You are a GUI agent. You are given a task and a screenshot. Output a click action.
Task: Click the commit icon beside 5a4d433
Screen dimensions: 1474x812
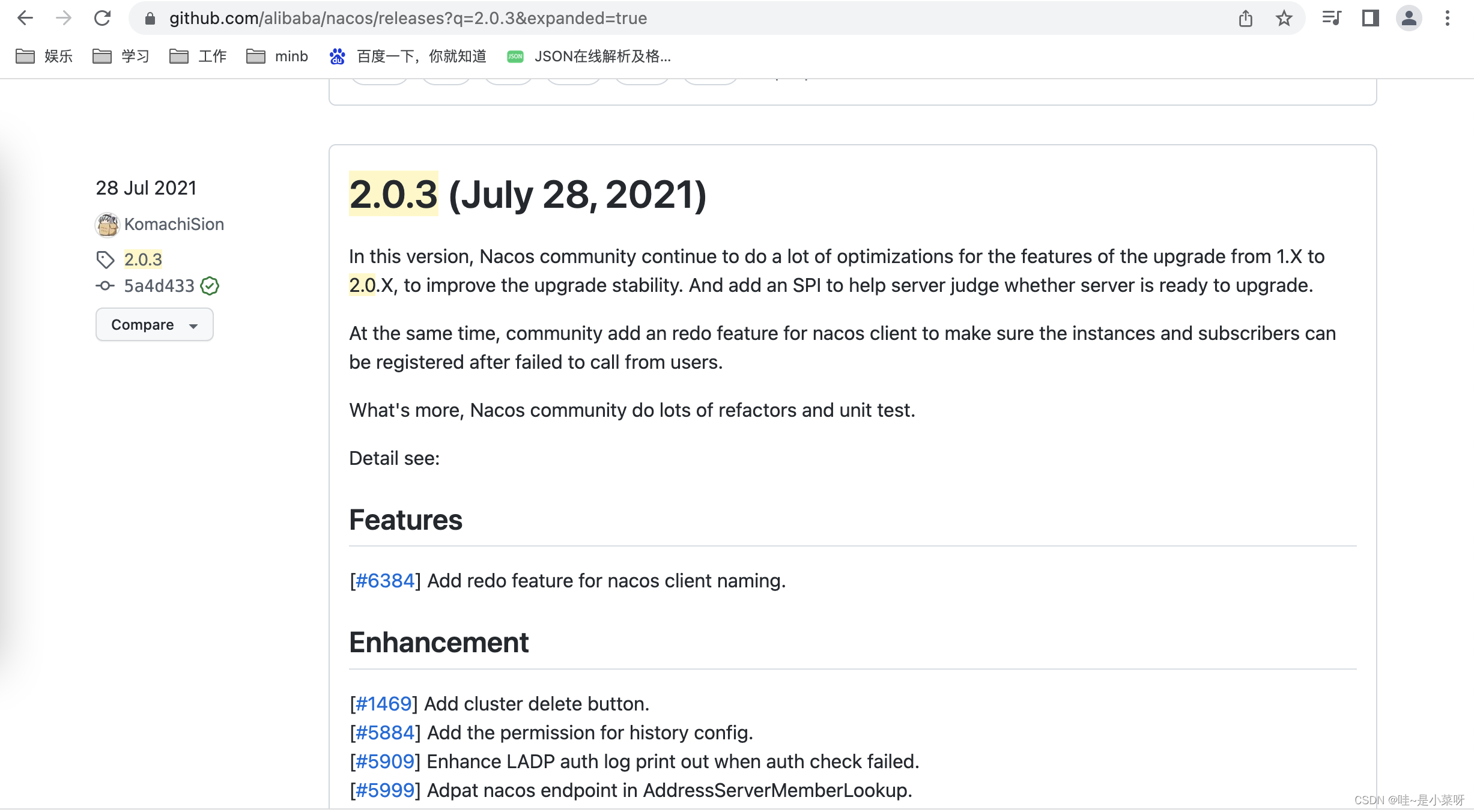[x=105, y=286]
